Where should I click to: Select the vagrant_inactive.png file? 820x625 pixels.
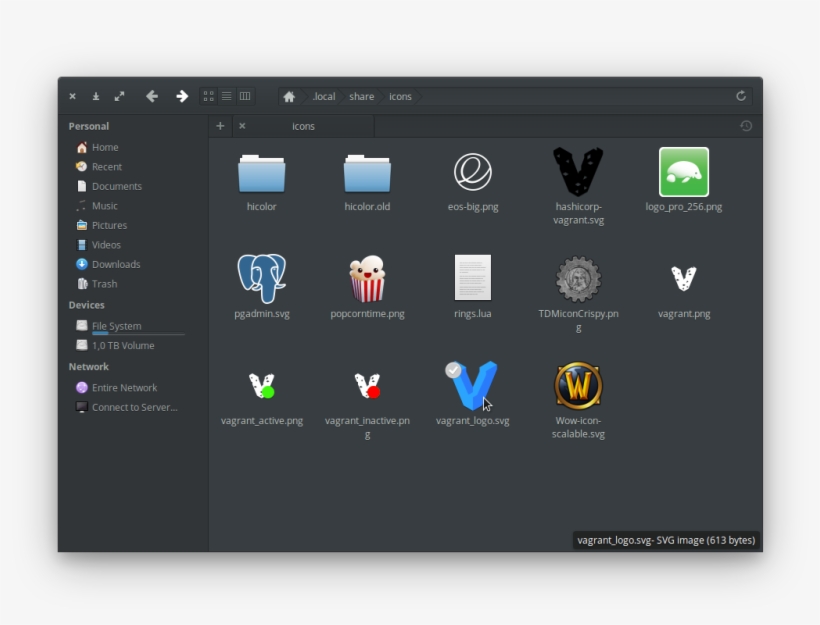pos(367,386)
